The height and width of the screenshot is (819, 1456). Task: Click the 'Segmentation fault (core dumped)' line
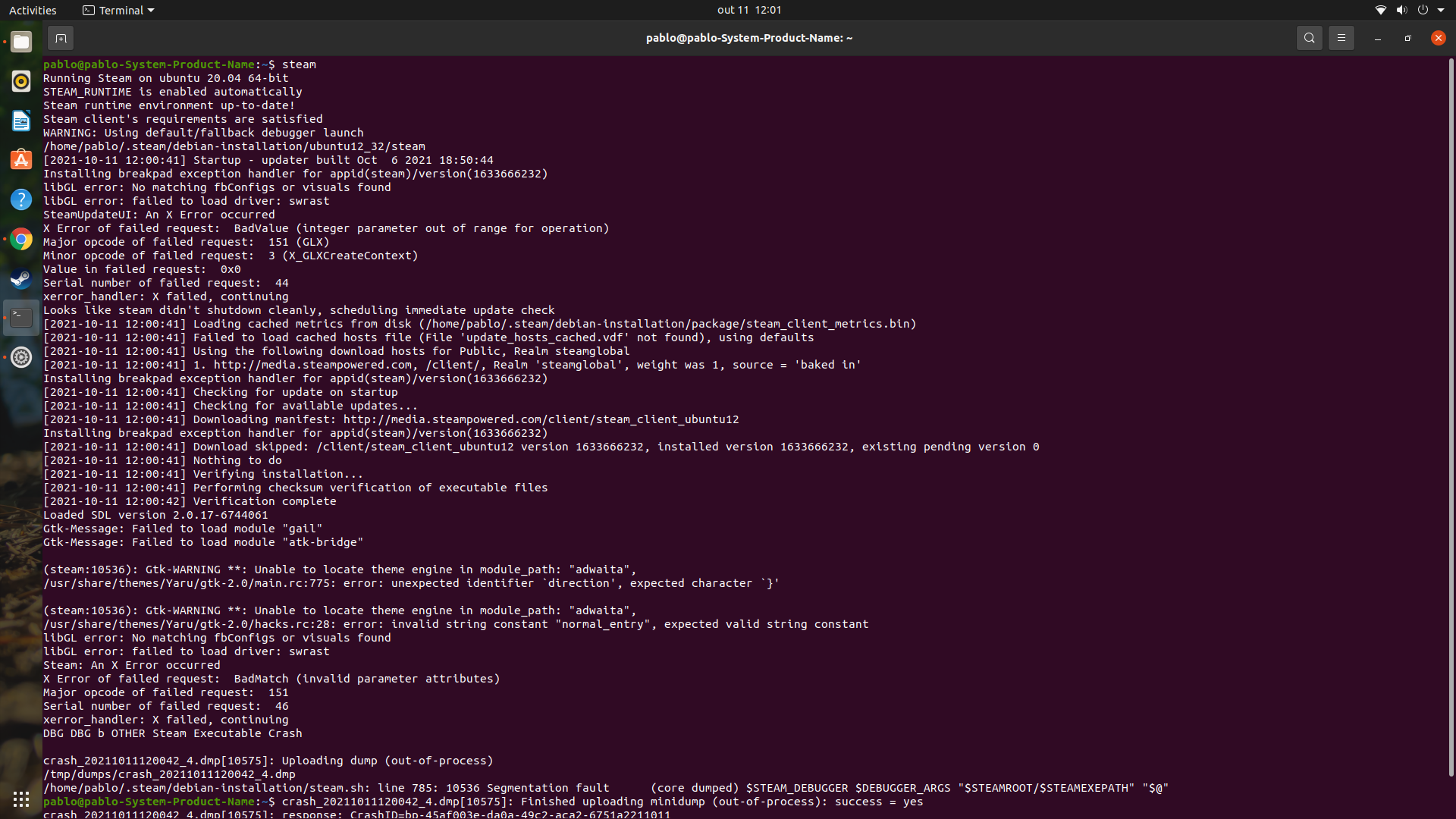click(606, 788)
